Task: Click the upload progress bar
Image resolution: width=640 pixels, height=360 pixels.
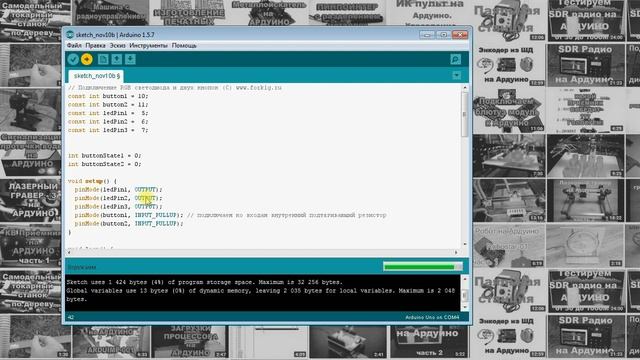Action: point(423,267)
